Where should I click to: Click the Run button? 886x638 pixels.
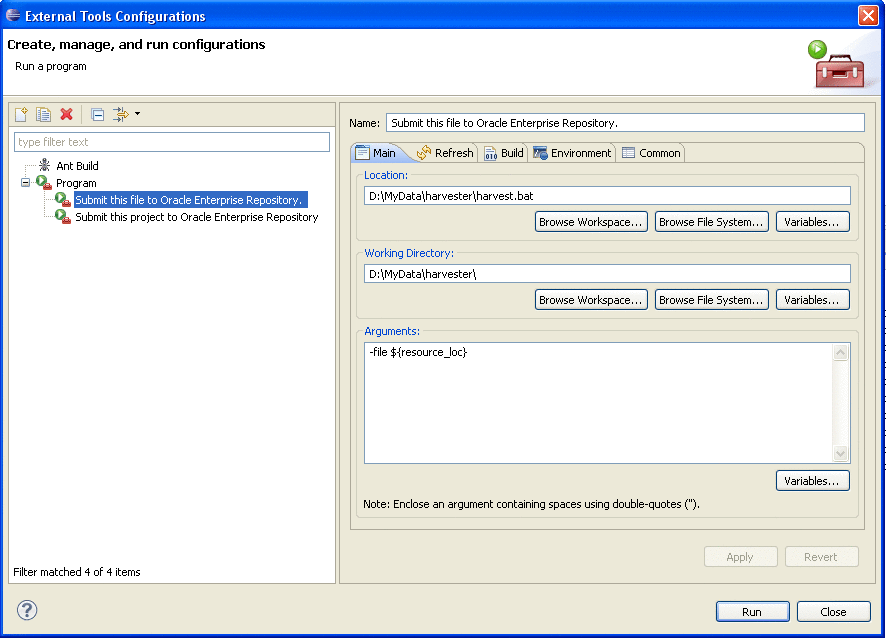[x=752, y=611]
